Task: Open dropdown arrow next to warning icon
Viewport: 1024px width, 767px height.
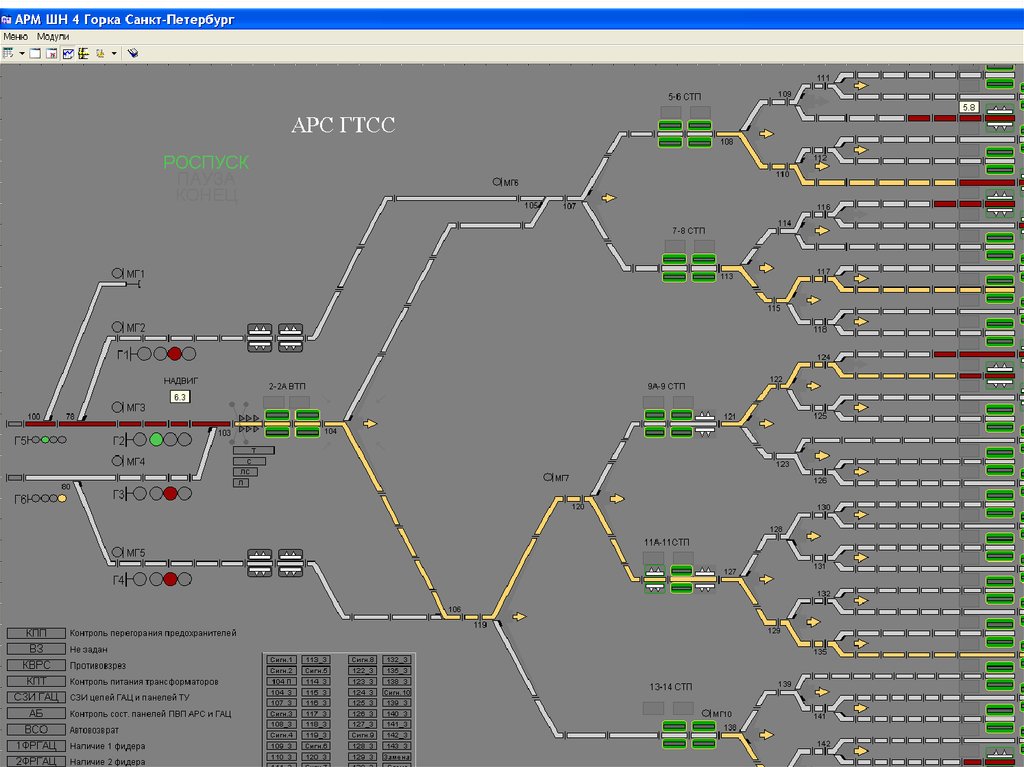Action: [114, 53]
